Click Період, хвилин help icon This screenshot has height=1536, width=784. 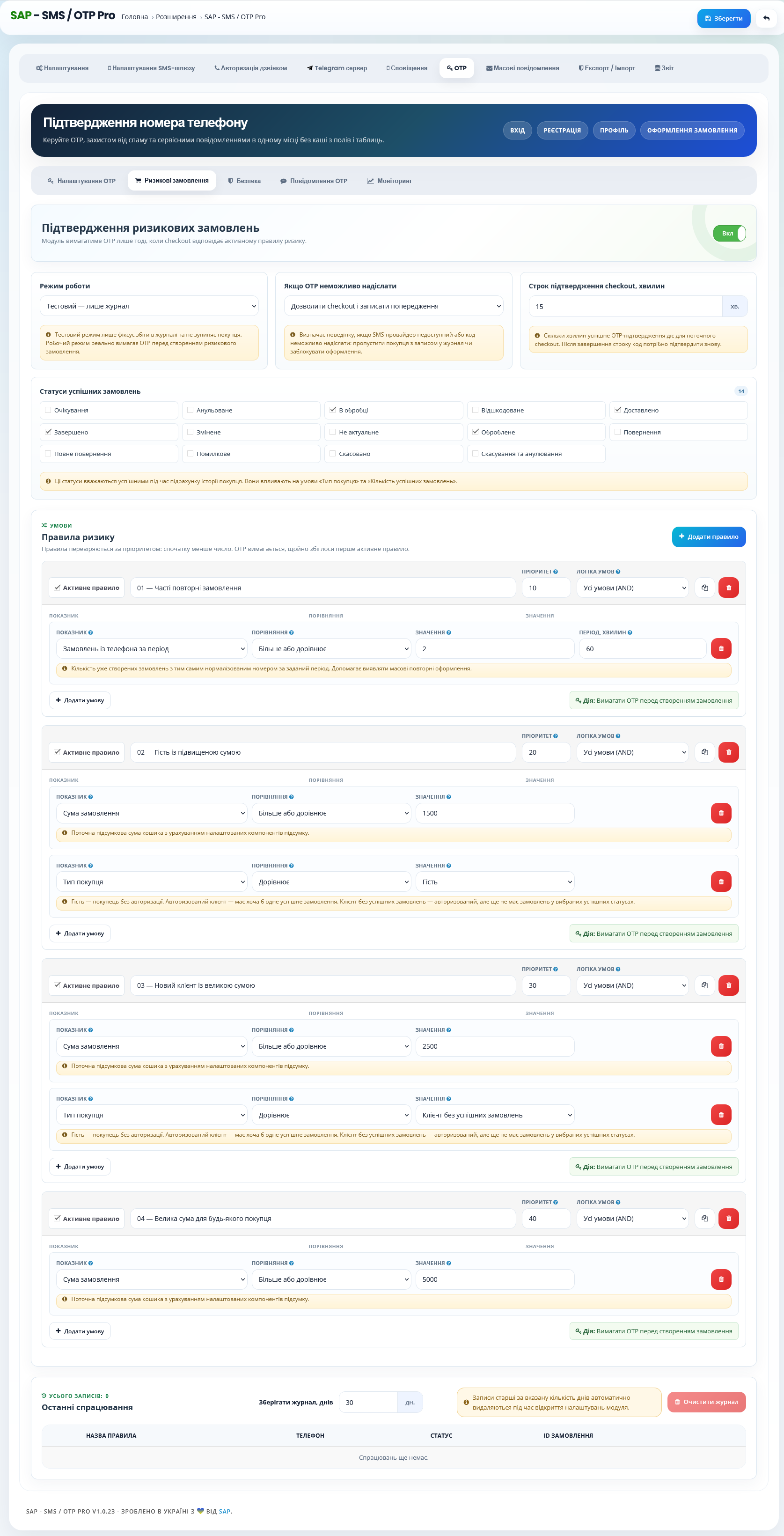pyautogui.click(x=630, y=632)
